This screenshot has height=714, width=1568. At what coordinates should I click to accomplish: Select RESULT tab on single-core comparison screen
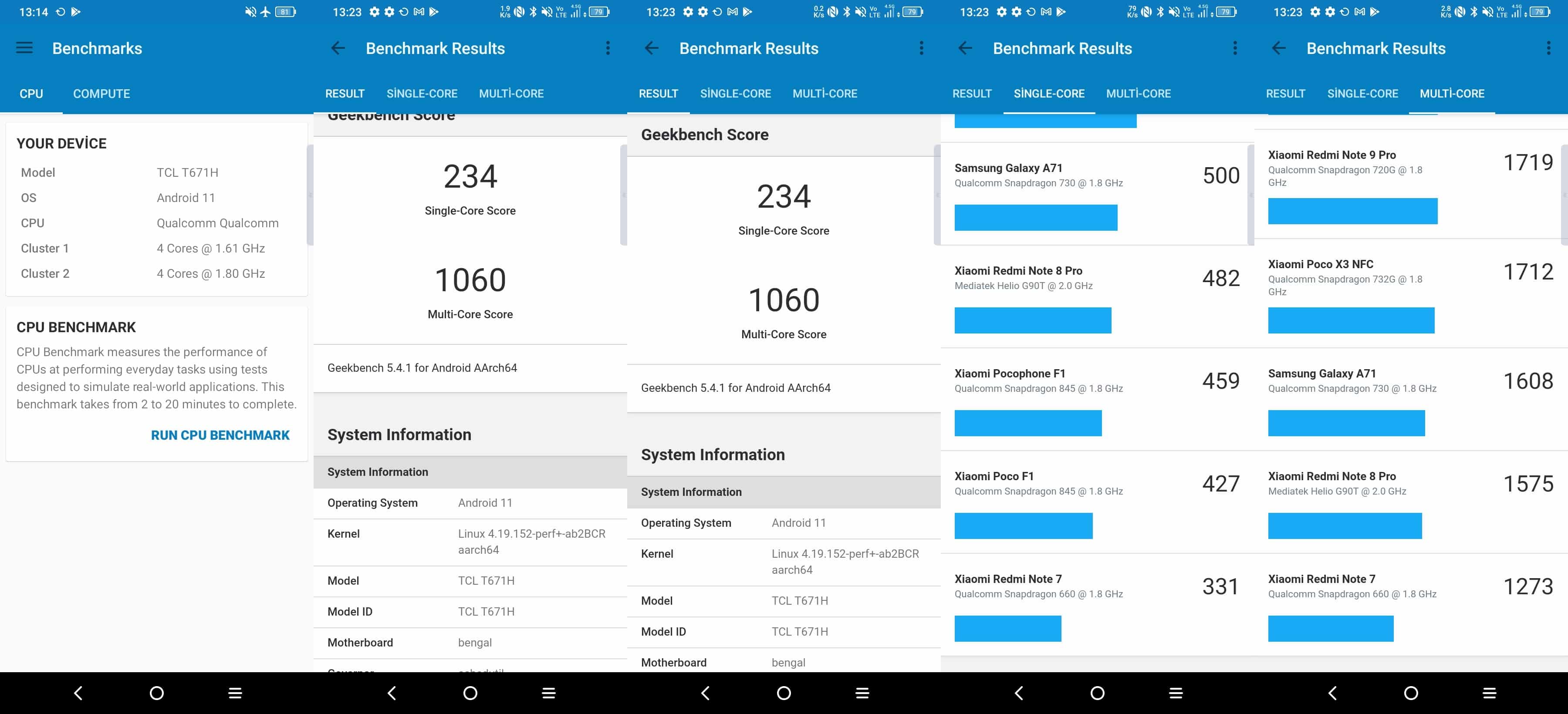pyautogui.click(x=972, y=94)
